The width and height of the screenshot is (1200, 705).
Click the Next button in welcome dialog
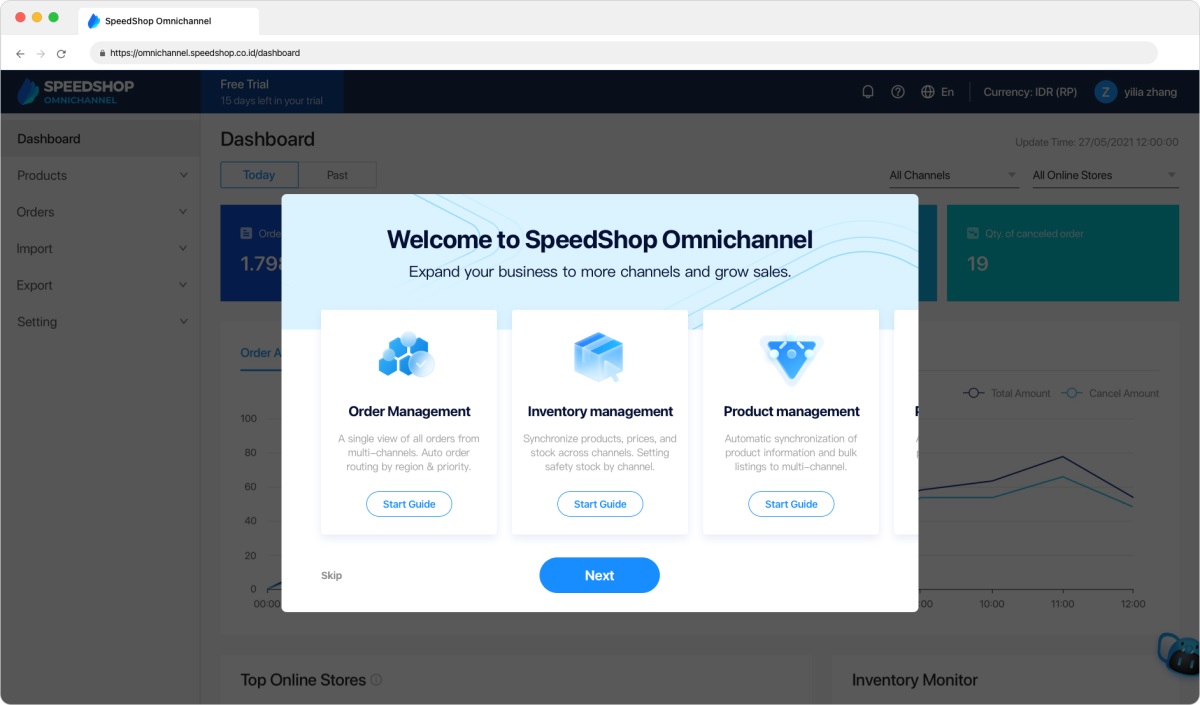coord(600,575)
